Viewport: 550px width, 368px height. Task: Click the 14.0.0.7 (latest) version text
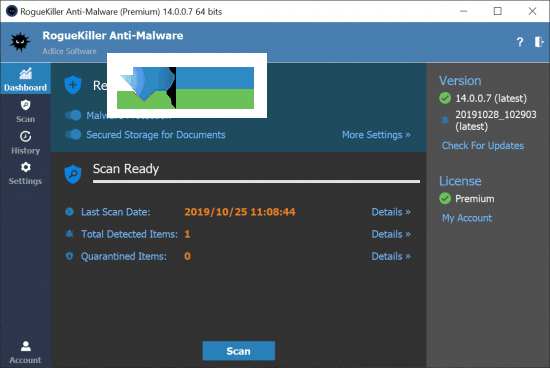point(491,98)
